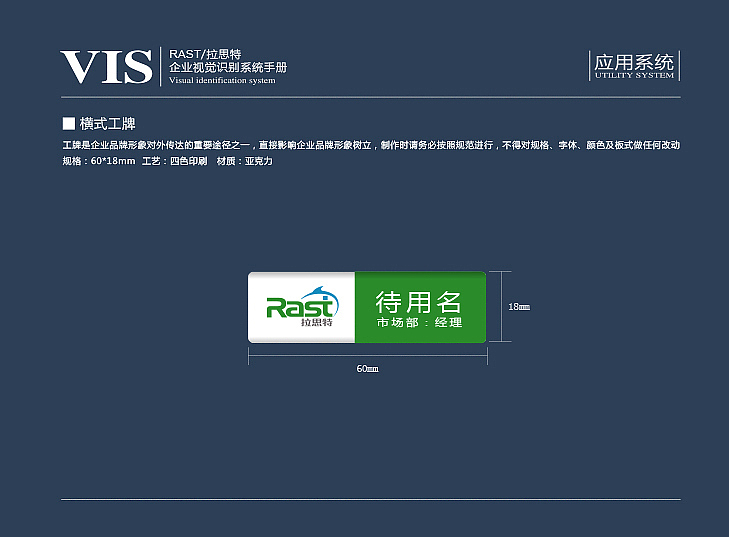Select the RAST/拉思特 heading text
The image size is (729, 537).
tap(205, 54)
